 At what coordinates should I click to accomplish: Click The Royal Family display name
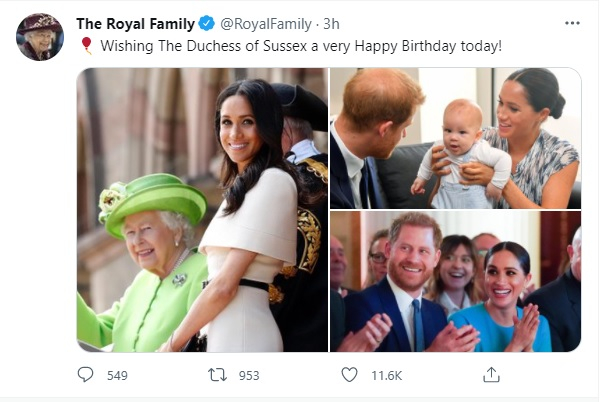point(133,22)
